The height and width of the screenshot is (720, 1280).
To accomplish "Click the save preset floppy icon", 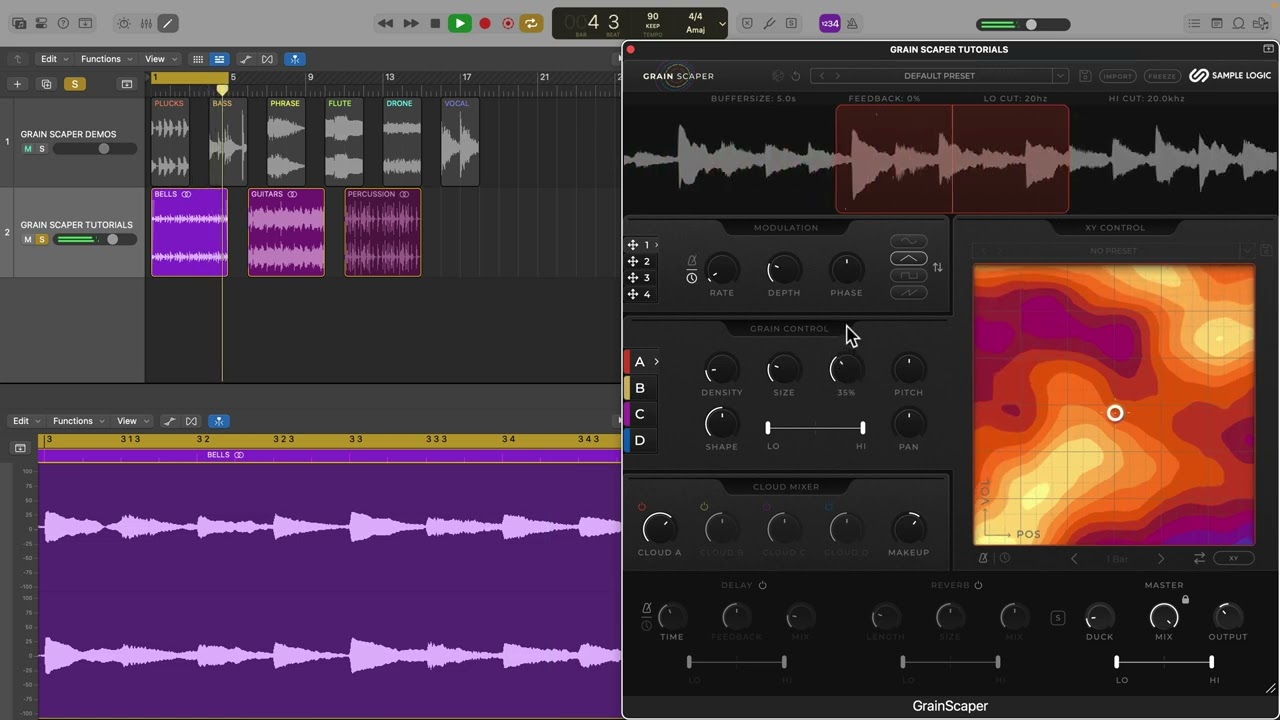I will coord(1086,76).
